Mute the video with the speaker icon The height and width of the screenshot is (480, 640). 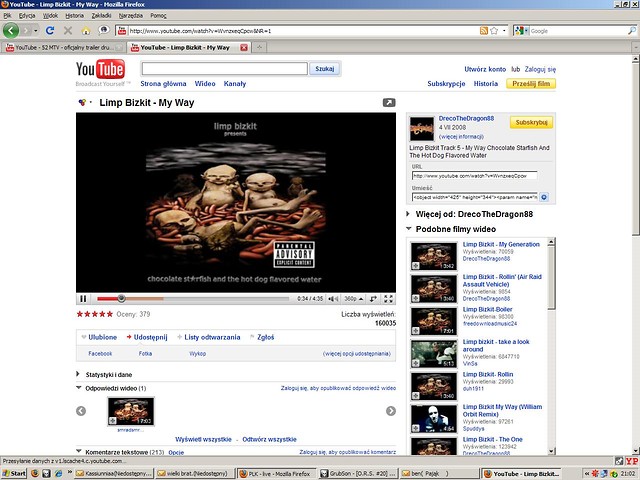coord(333,299)
